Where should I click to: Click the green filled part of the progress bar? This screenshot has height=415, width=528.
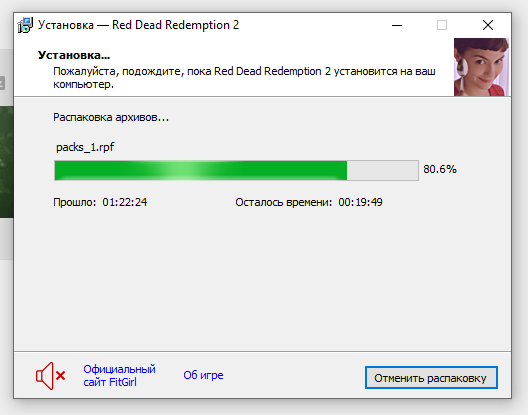(x=201, y=170)
